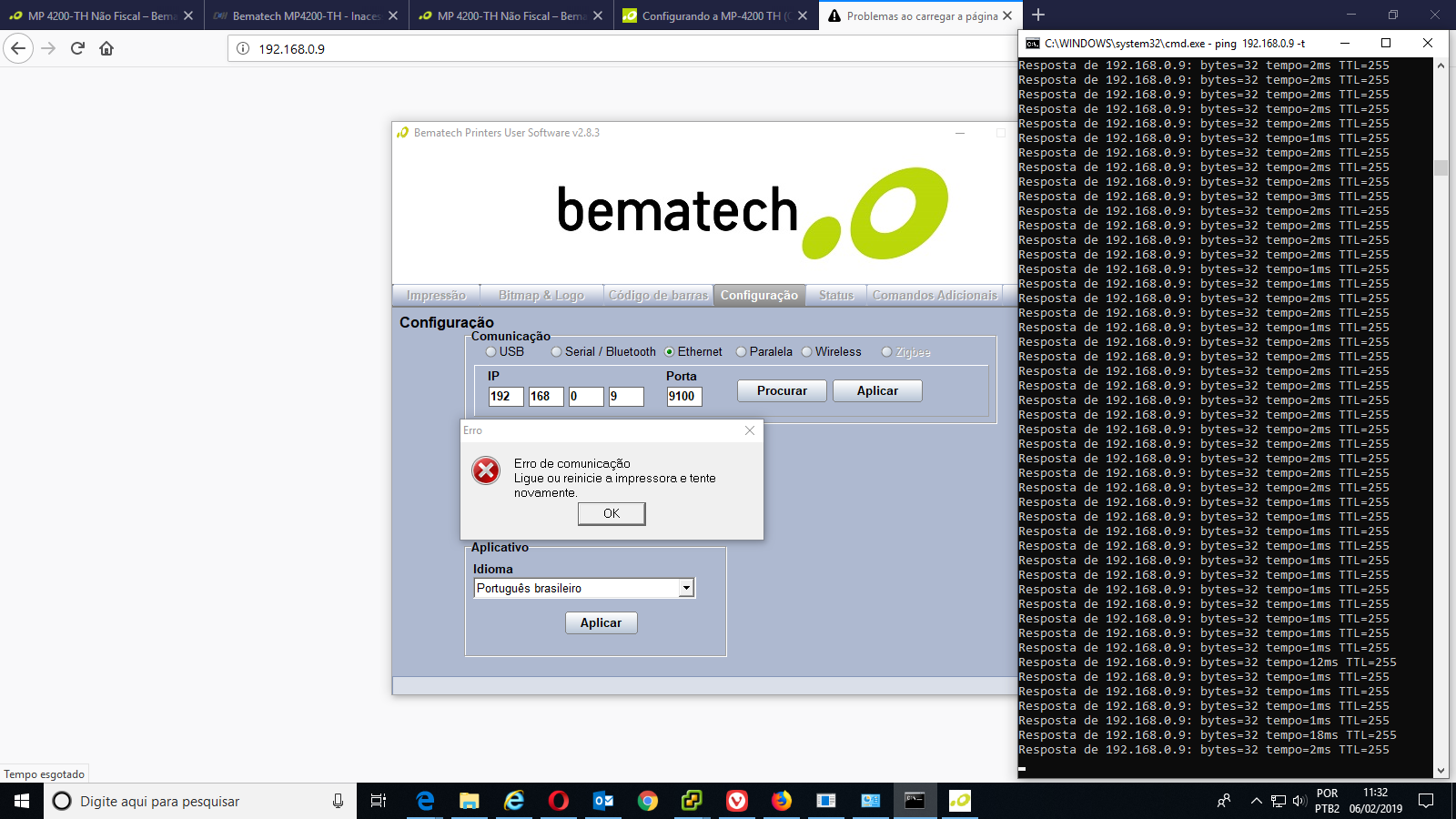Close the 'Problemas ao carregar a página' tab

click(1007, 15)
